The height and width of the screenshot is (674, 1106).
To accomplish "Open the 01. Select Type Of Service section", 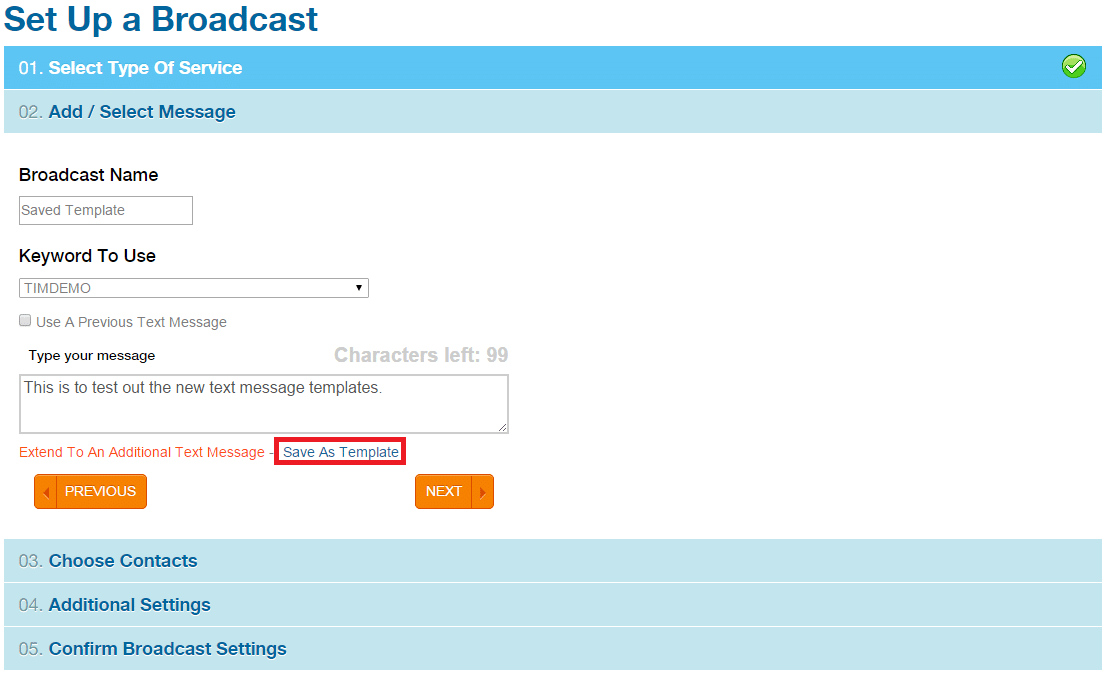I will 553,68.
